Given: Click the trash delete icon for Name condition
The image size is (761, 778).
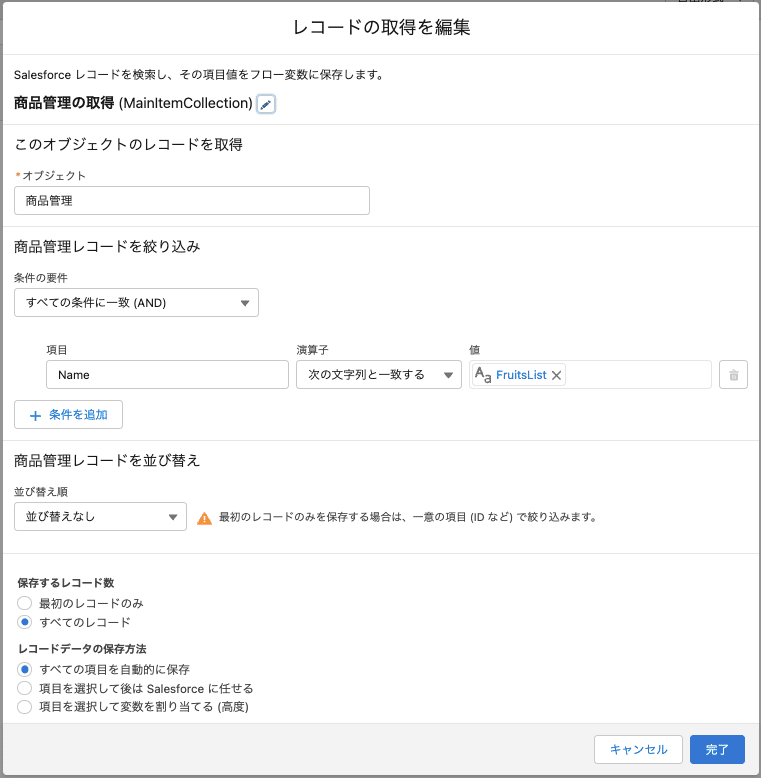Looking at the screenshot, I should tap(733, 375).
